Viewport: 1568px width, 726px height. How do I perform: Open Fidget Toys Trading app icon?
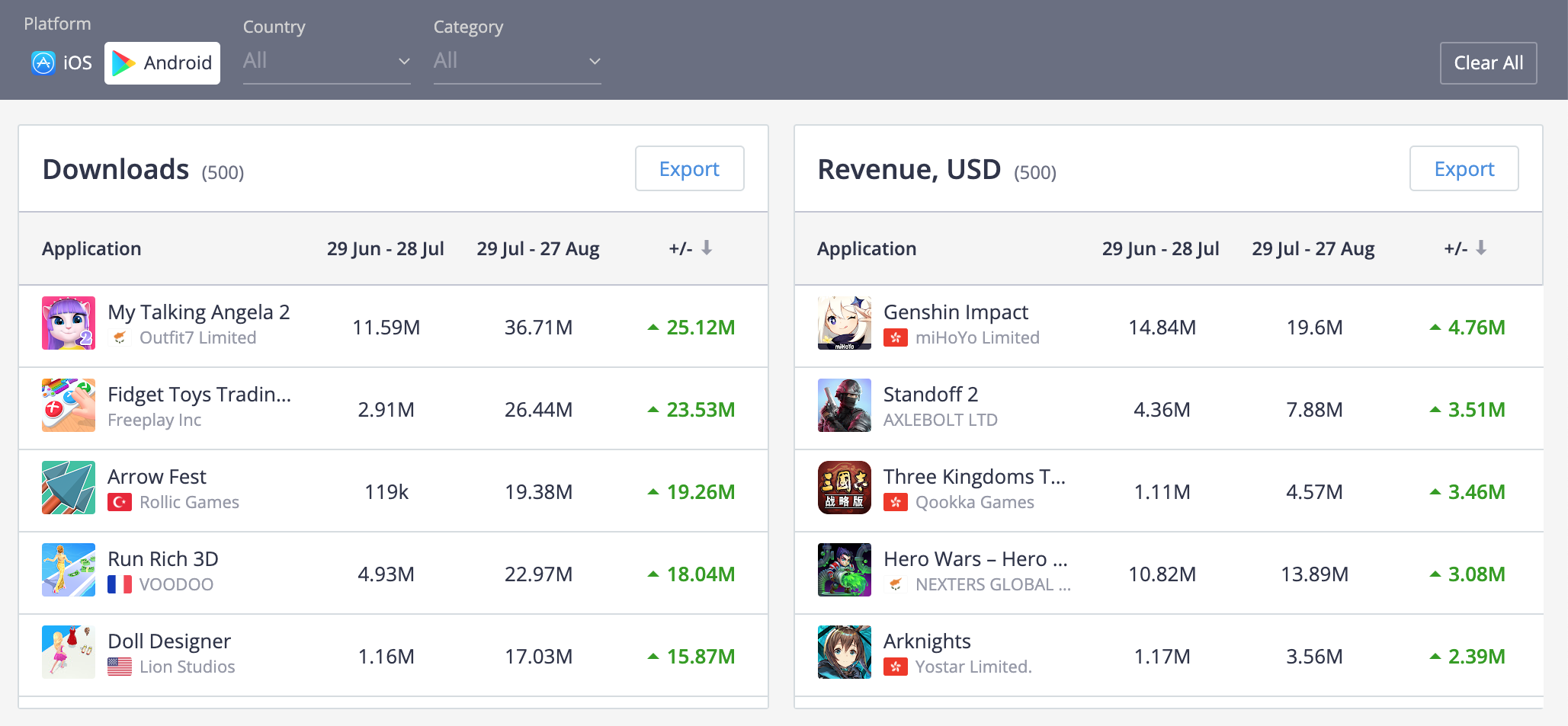[69, 405]
